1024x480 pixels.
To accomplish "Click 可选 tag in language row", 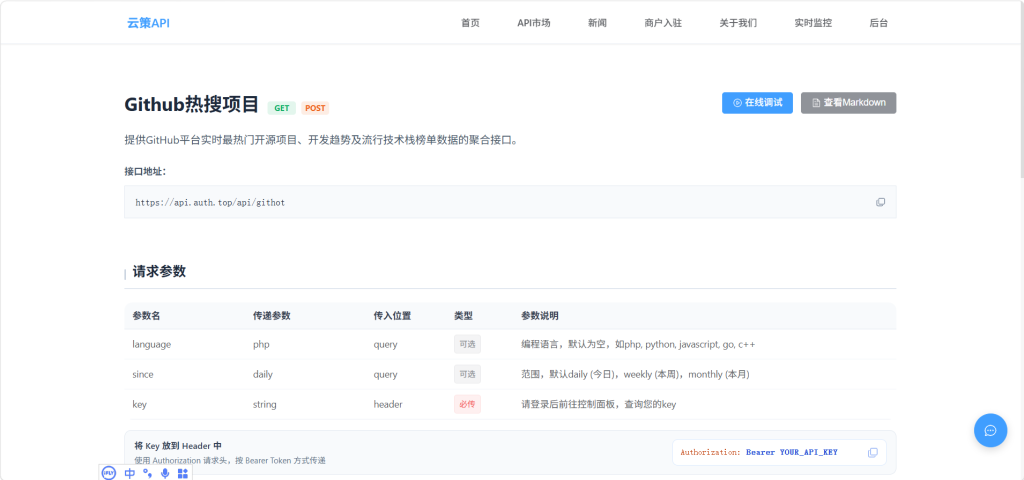I will coord(468,344).
